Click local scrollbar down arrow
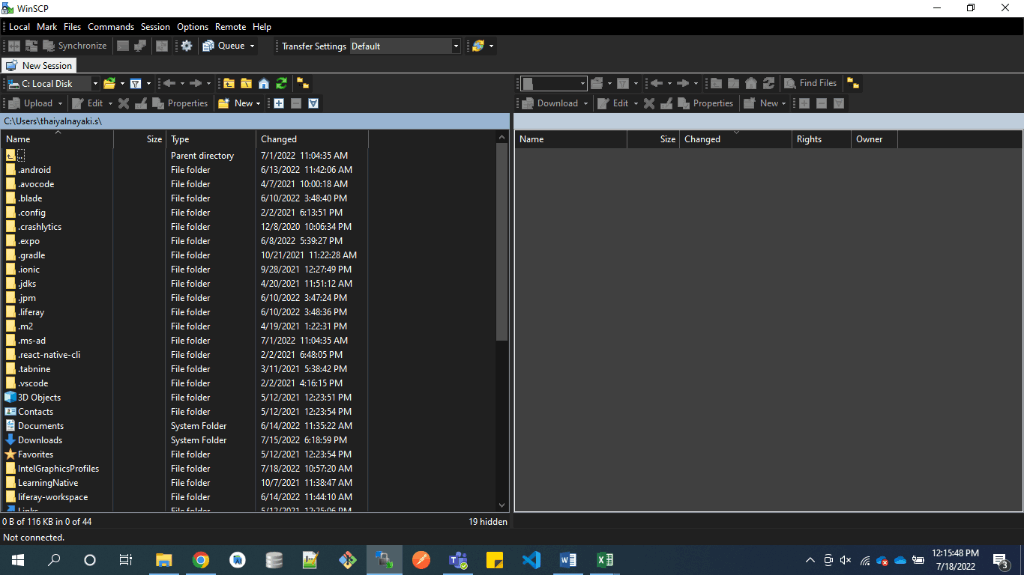The image size is (1024, 575). point(502,505)
